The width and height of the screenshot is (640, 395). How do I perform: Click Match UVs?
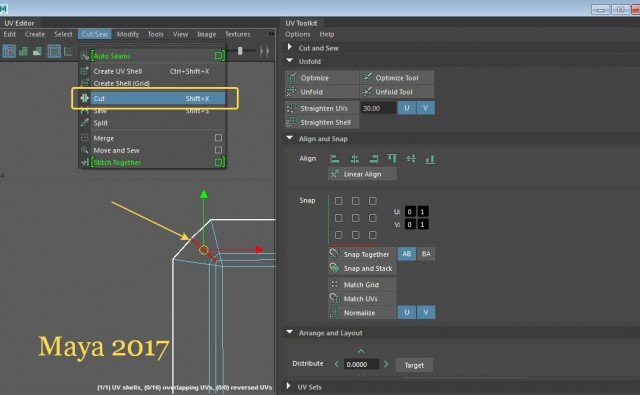(x=362, y=298)
